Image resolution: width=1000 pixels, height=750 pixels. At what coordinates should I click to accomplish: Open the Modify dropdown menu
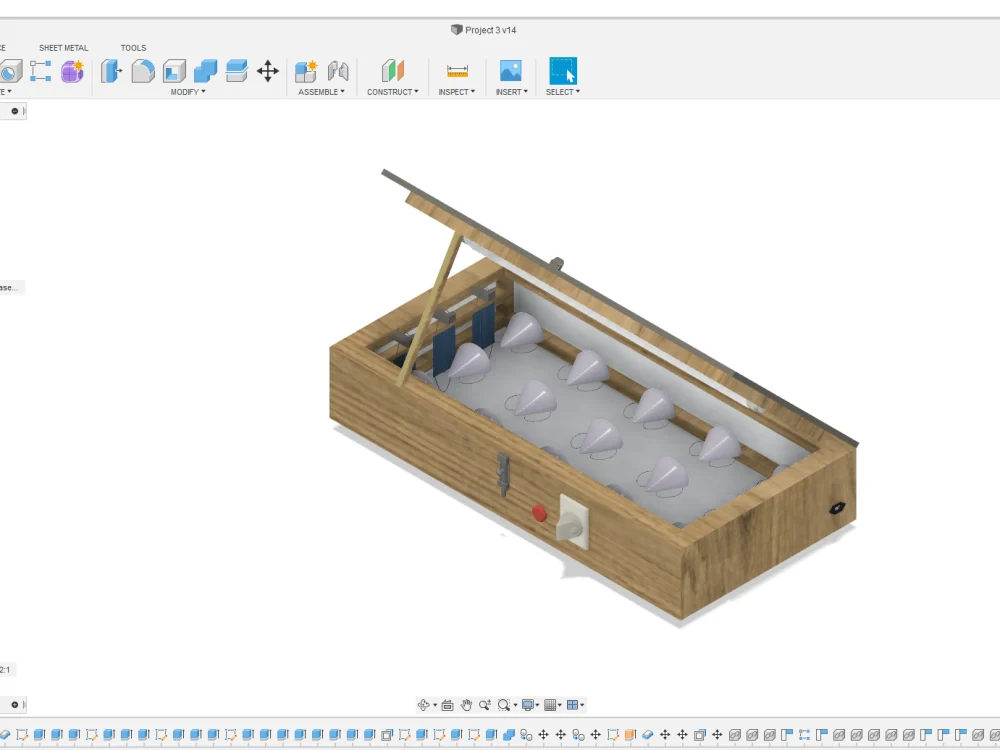[187, 91]
